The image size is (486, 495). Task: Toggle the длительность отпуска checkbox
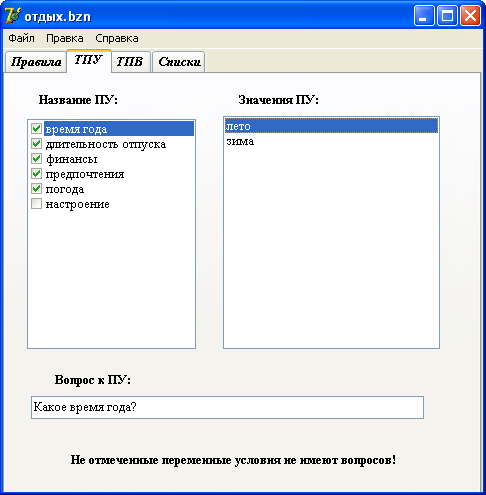(x=36, y=144)
